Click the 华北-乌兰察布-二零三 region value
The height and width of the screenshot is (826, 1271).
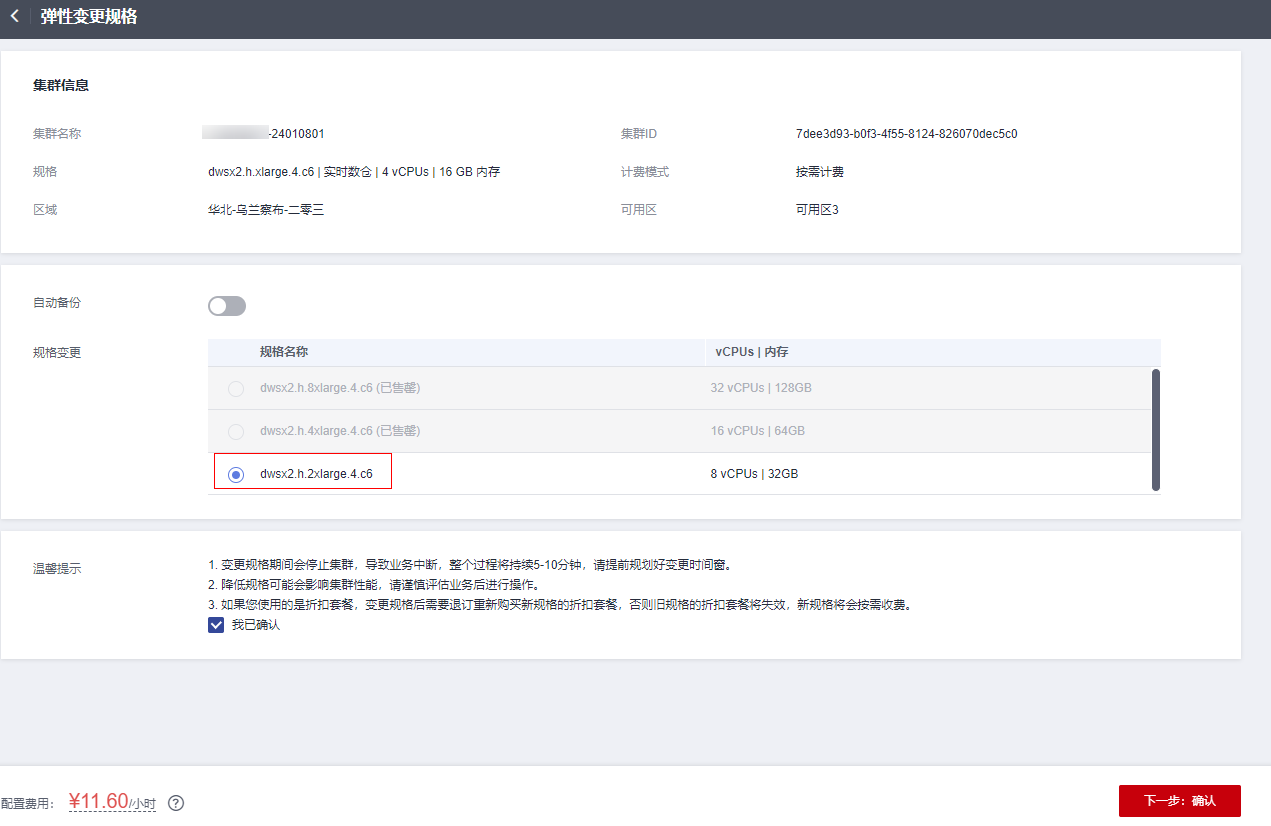(x=266, y=210)
